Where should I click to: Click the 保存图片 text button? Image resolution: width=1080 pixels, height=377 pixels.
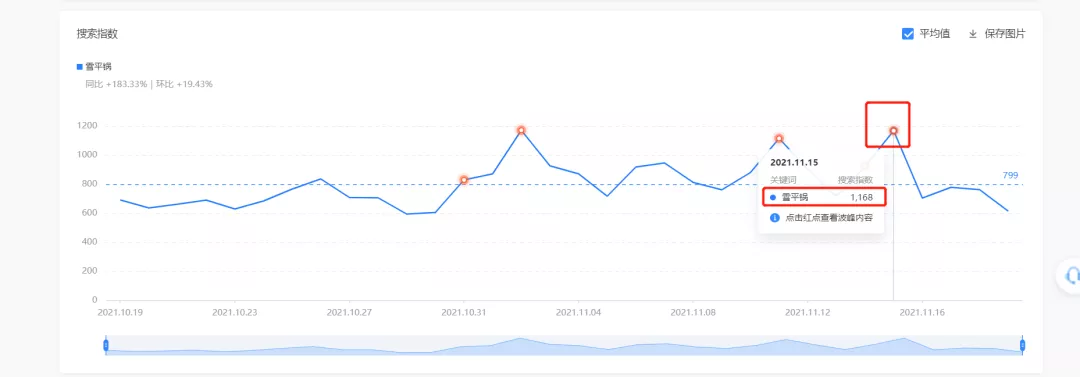pos(1005,34)
